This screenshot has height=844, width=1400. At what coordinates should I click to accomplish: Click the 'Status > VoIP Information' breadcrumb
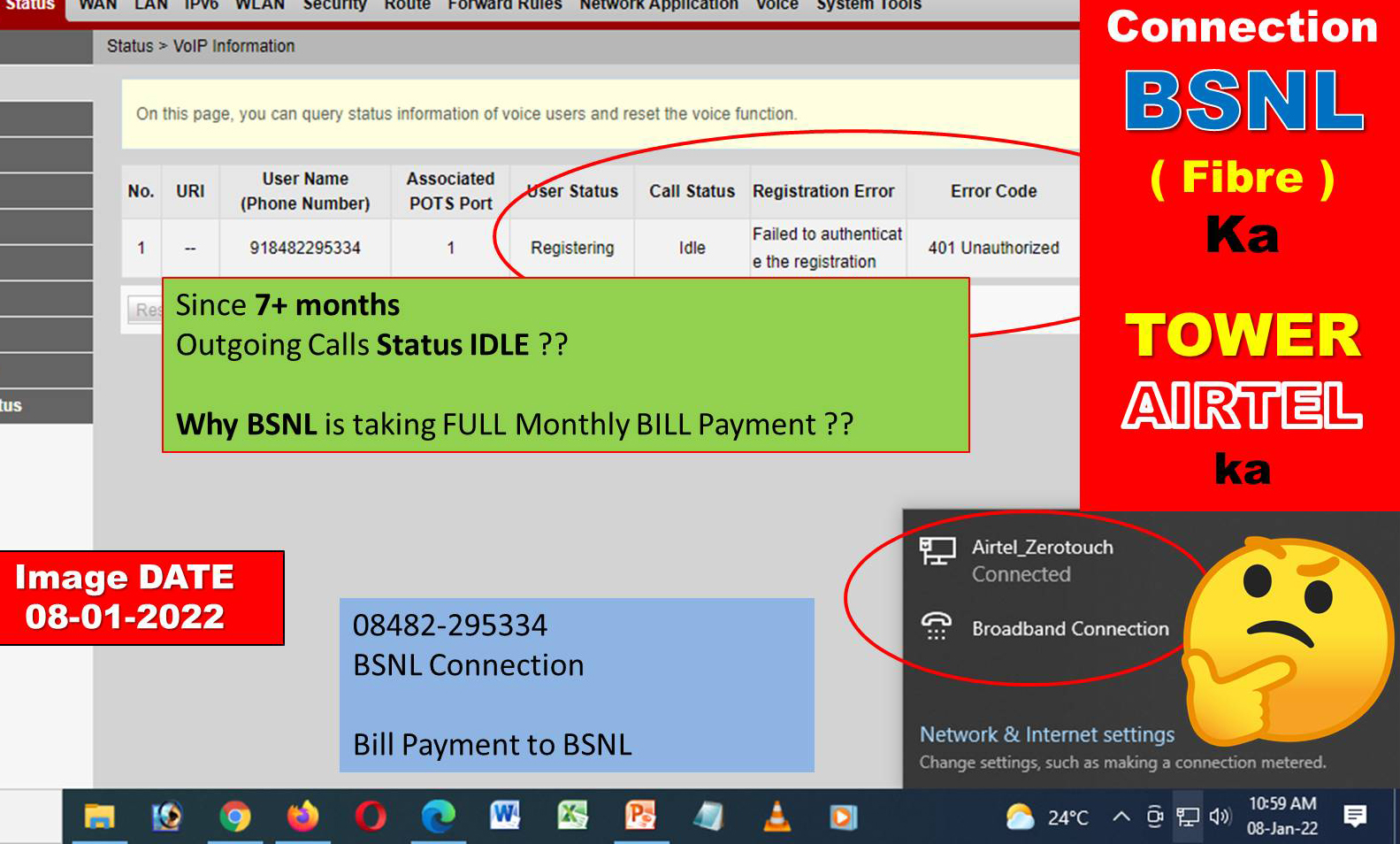[201, 46]
